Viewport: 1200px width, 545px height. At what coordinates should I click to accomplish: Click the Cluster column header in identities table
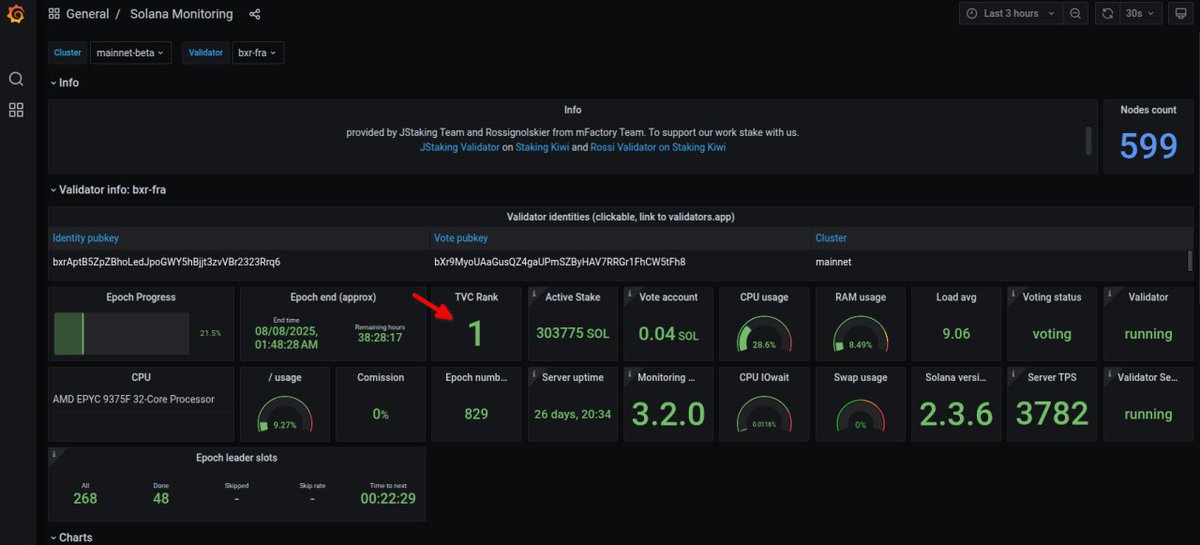pyautogui.click(x=831, y=238)
